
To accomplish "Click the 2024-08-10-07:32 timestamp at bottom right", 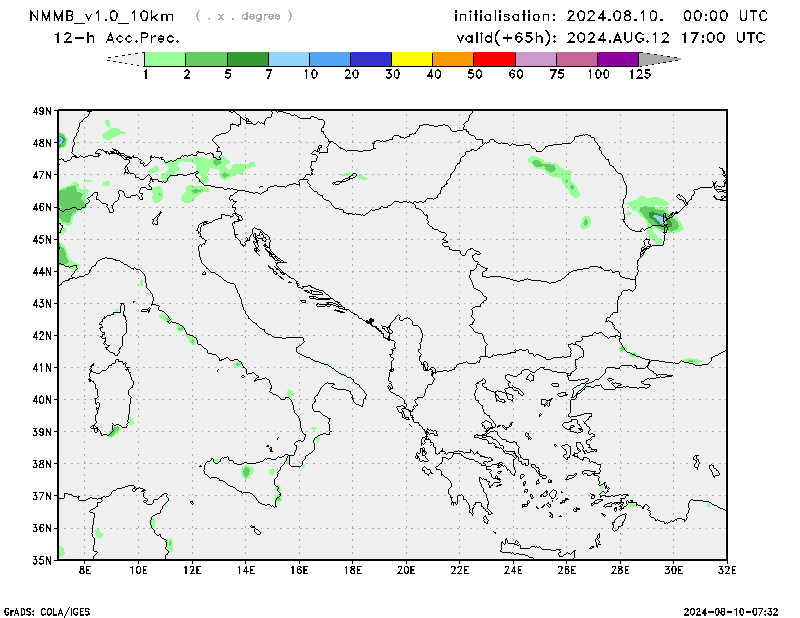I will (x=738, y=610).
